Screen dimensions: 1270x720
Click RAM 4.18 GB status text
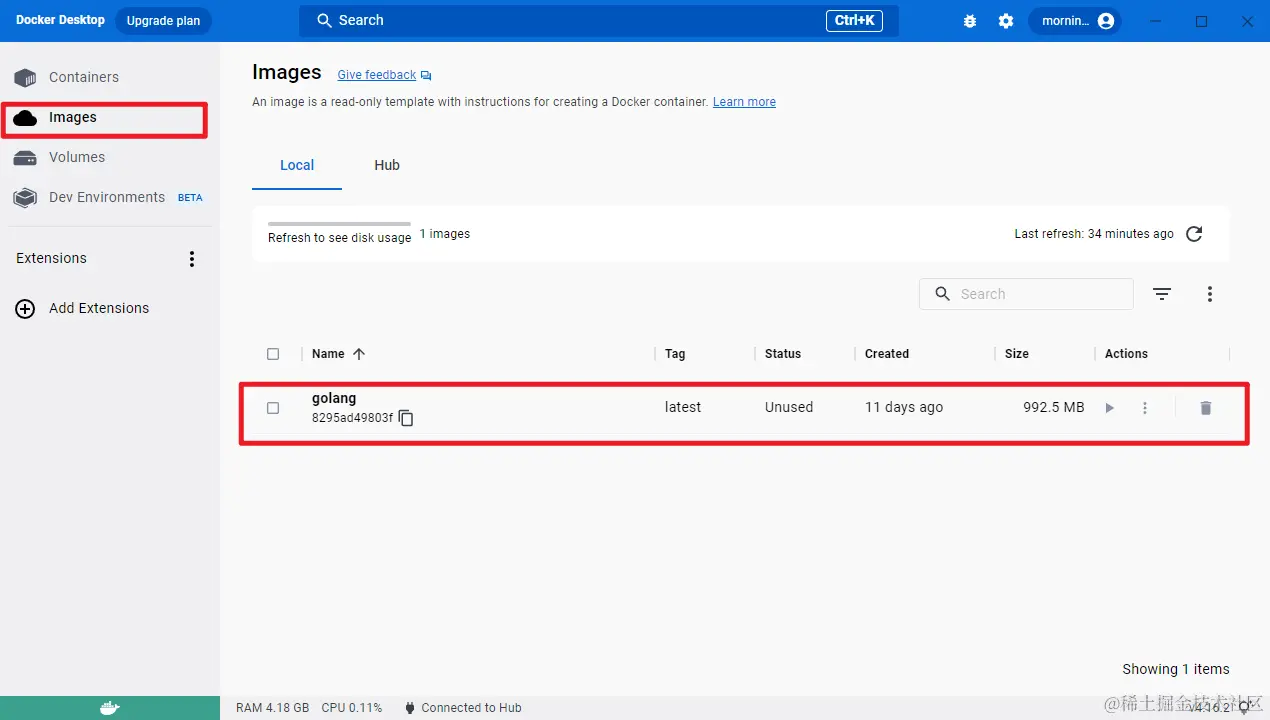(272, 708)
